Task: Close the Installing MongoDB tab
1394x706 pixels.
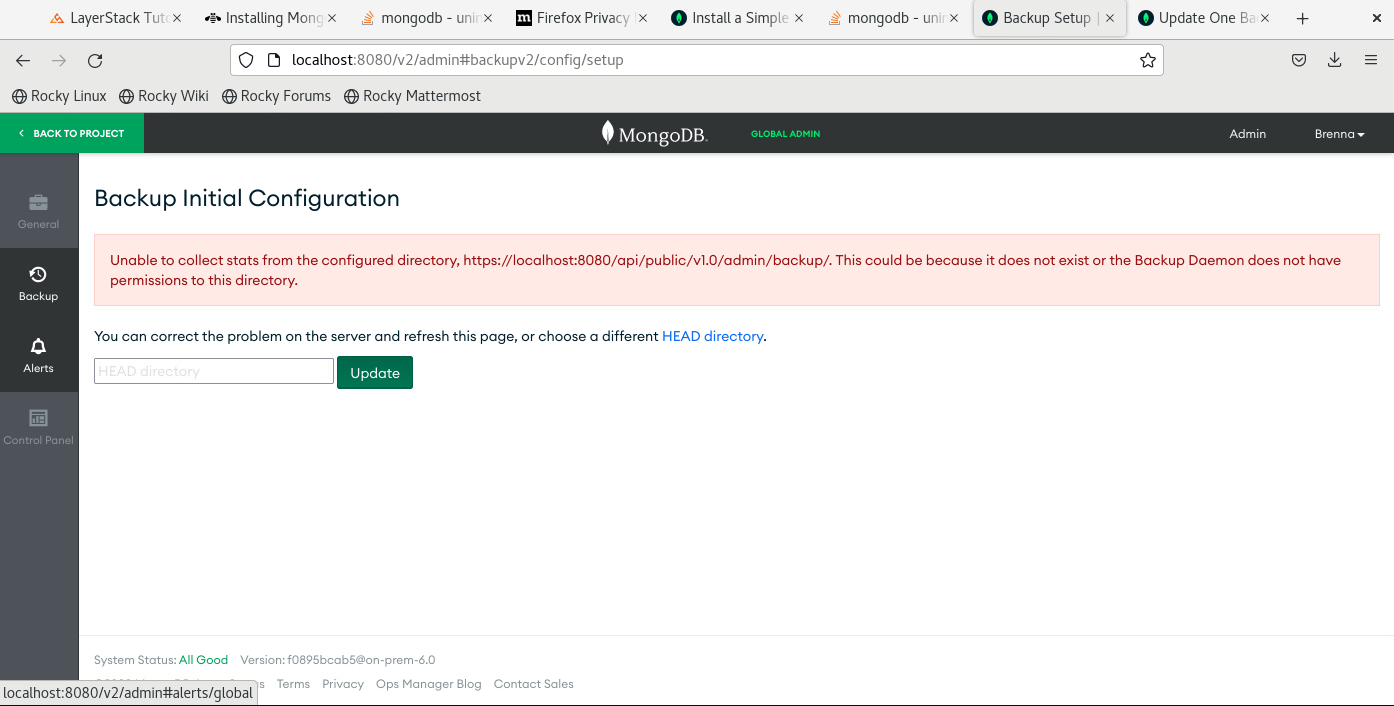Action: point(332,18)
